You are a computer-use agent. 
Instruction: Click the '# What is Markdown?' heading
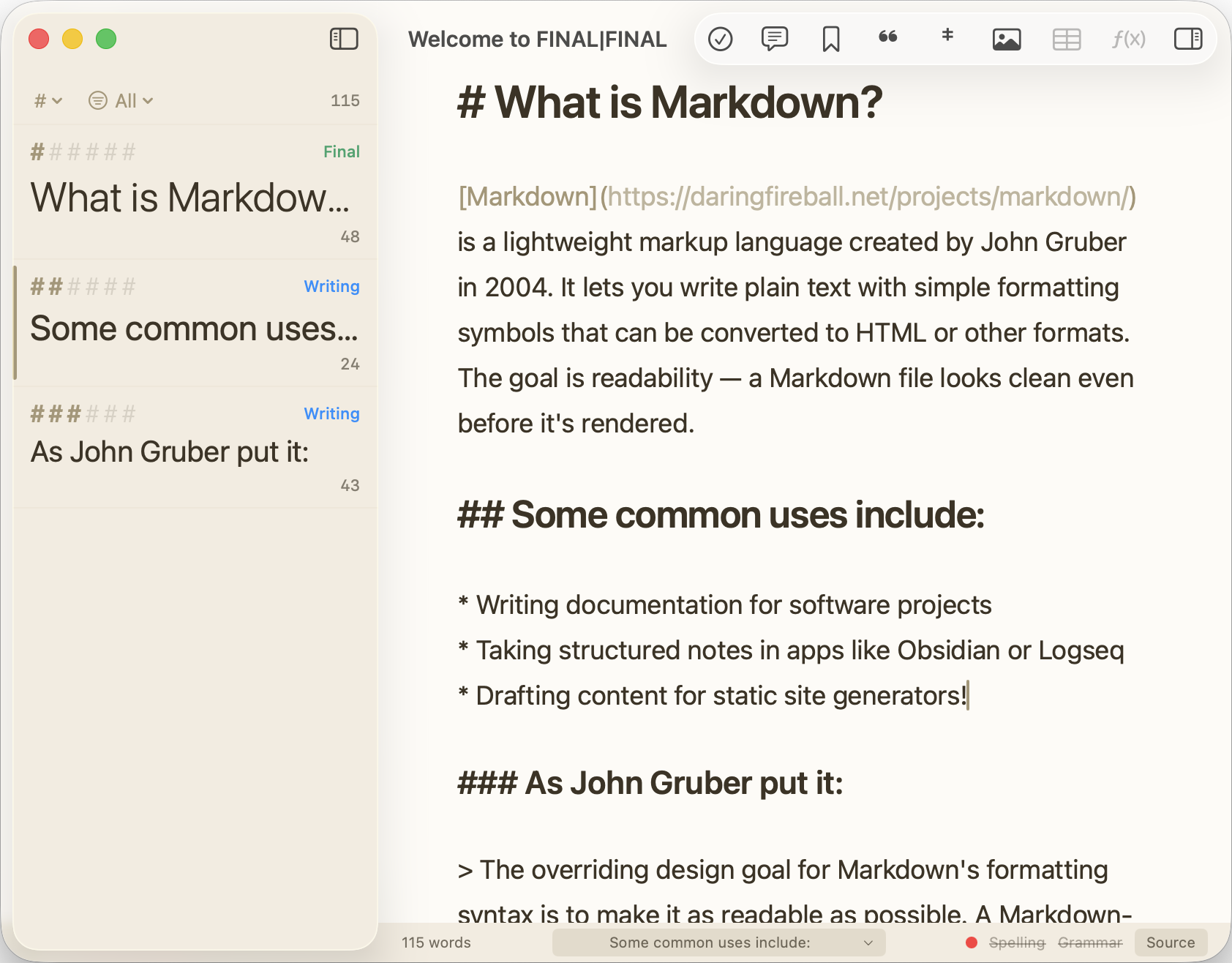[670, 102]
